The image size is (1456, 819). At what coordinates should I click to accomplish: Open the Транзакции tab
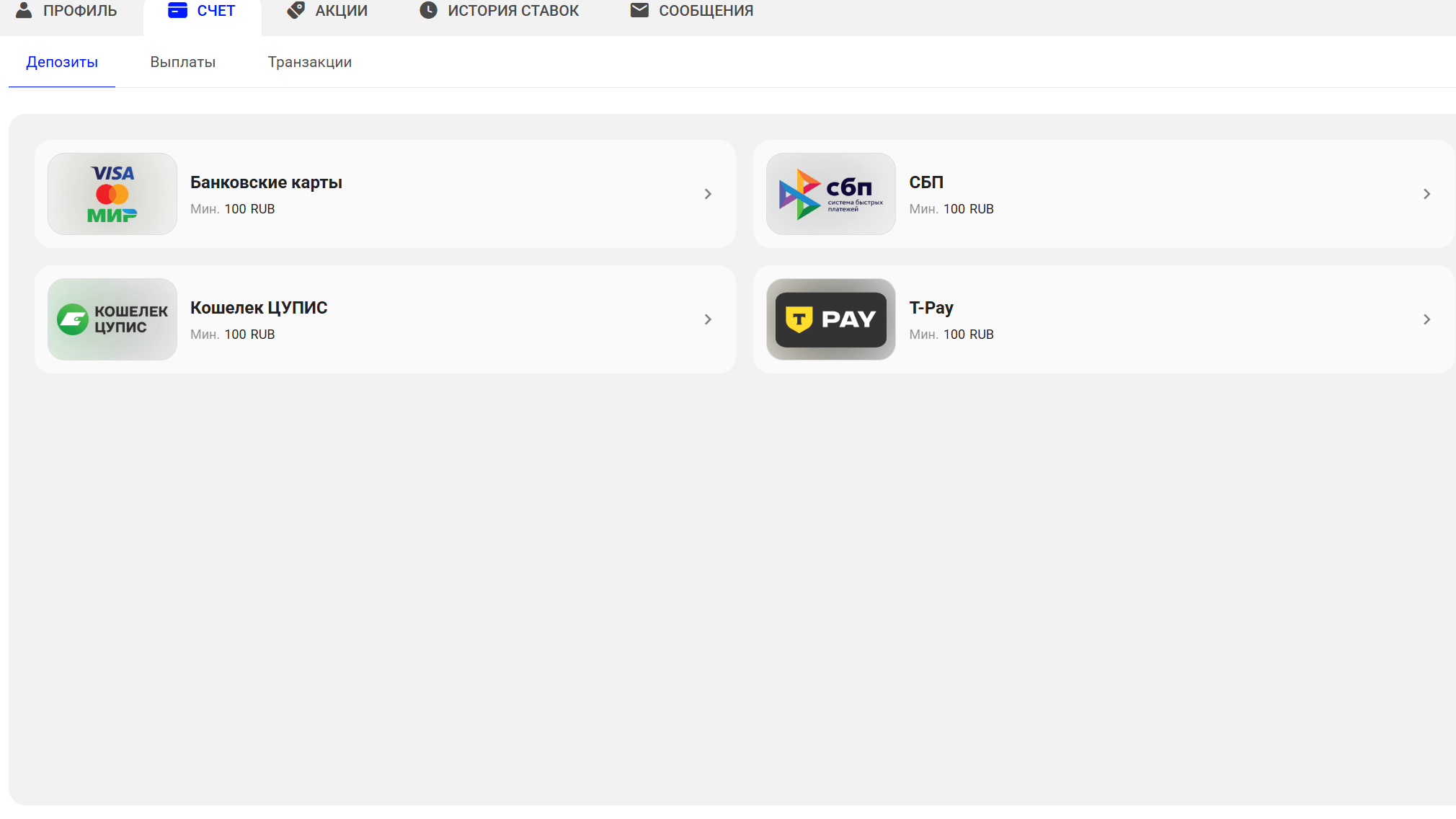(x=309, y=62)
